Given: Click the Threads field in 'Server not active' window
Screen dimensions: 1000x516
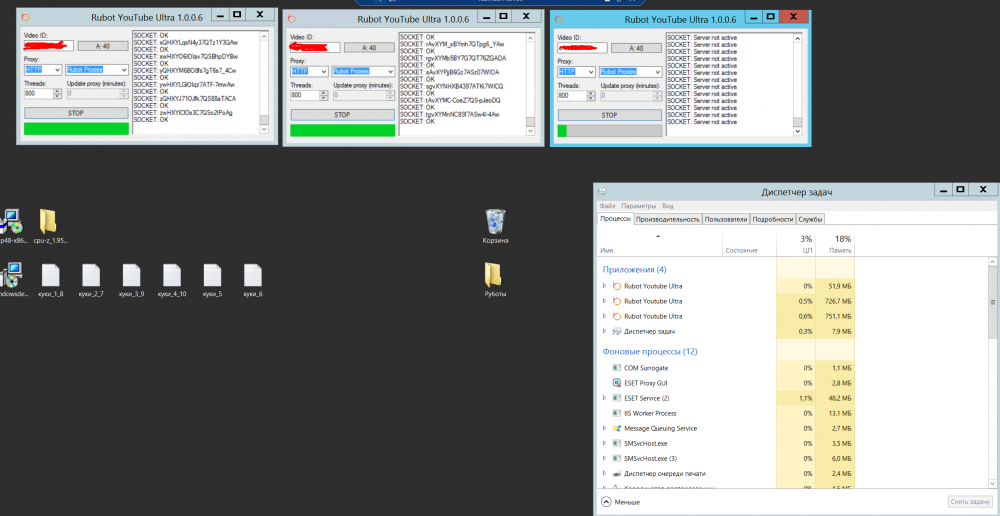Looking at the screenshot, I should [x=572, y=96].
